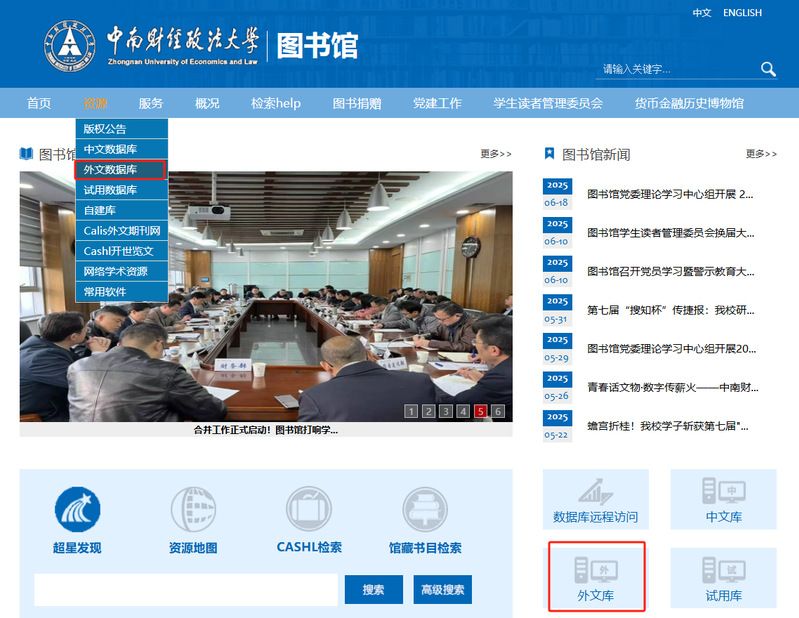Open 超星发现 discovery icon
The height and width of the screenshot is (618, 799).
click(x=77, y=510)
